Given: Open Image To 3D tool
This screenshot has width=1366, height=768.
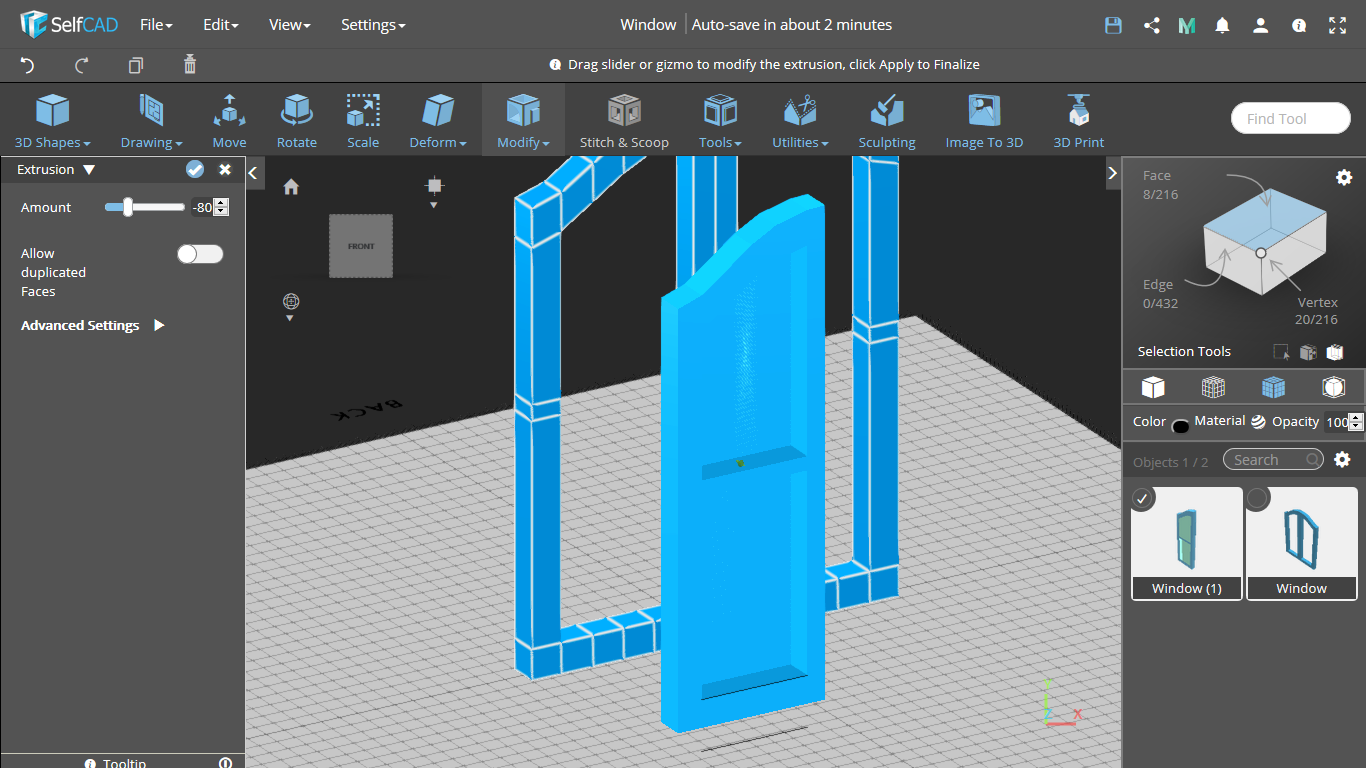Looking at the screenshot, I should point(985,120).
